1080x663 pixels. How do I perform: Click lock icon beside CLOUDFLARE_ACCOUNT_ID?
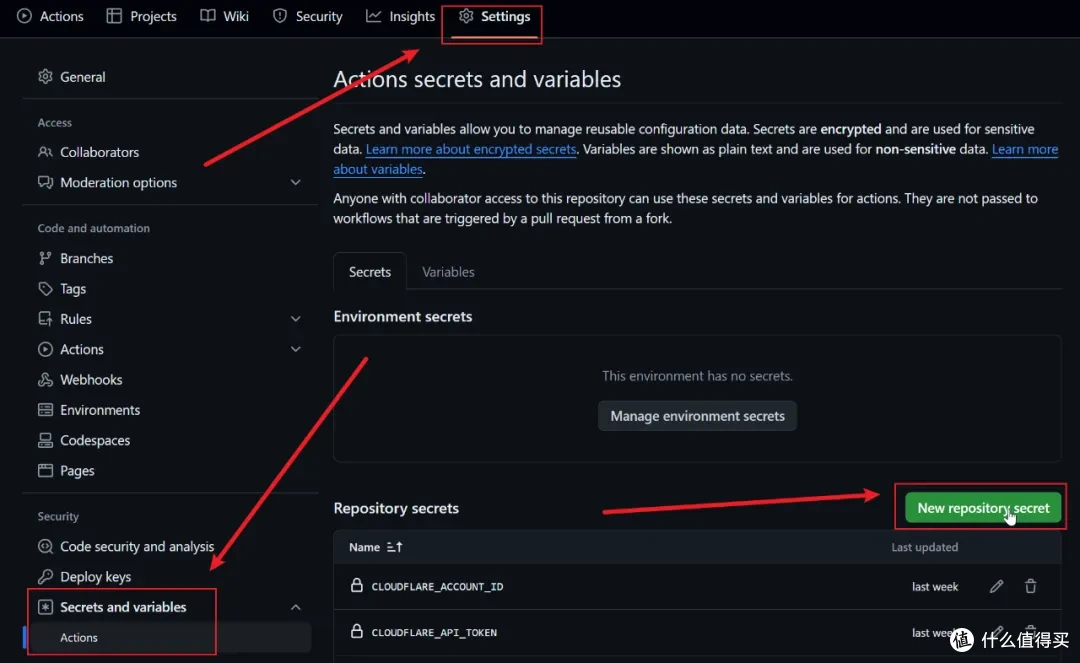tap(356, 585)
